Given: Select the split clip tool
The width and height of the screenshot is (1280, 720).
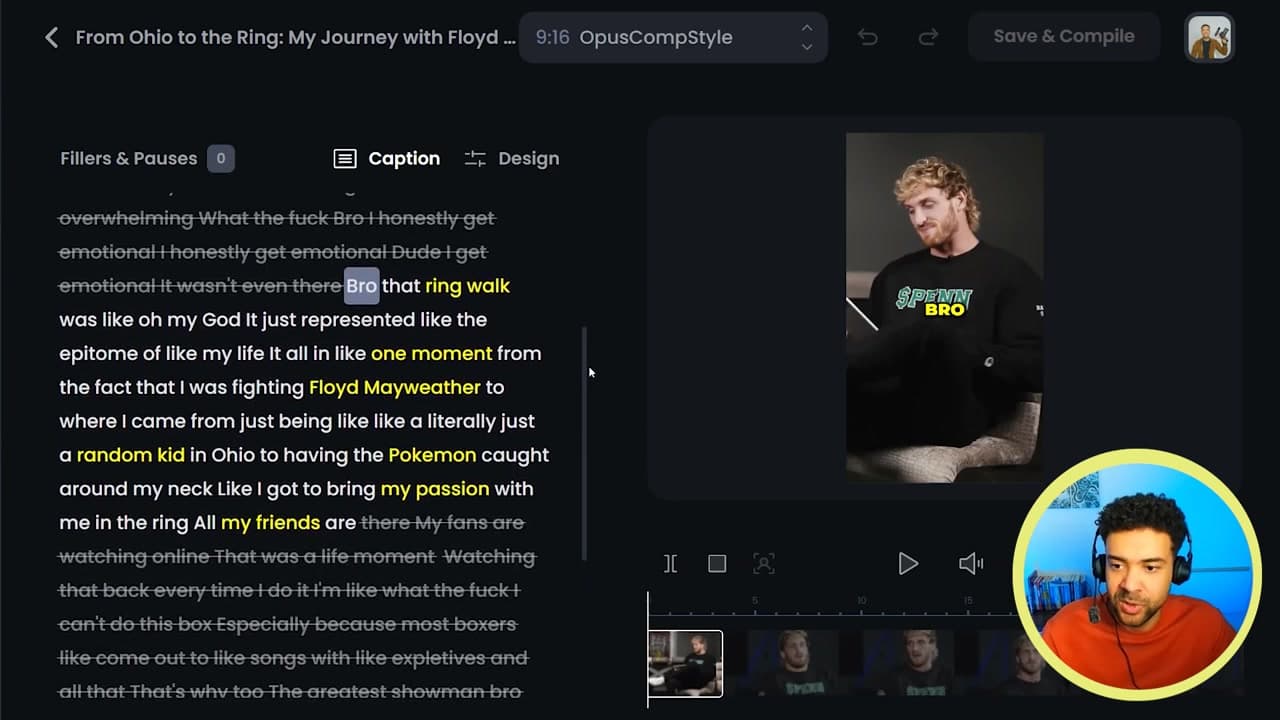Looking at the screenshot, I should click(671, 564).
